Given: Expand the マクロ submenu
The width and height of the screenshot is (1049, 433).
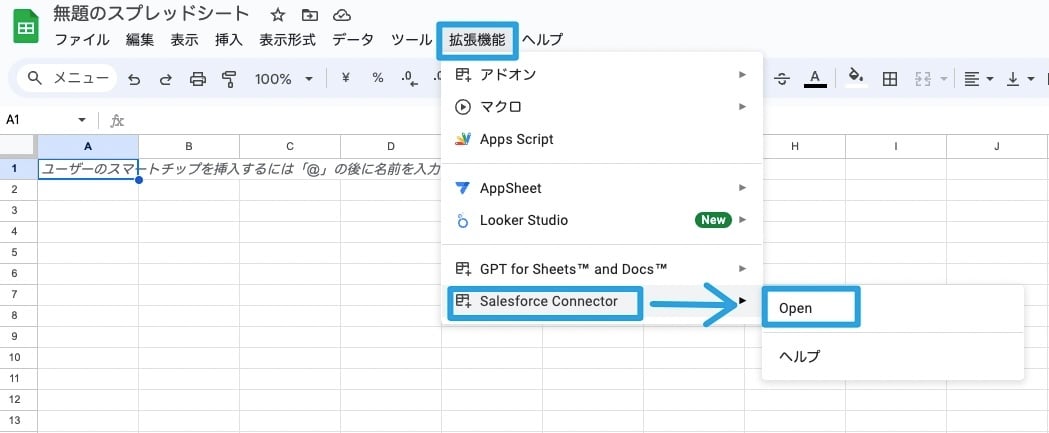Looking at the screenshot, I should [601, 106].
